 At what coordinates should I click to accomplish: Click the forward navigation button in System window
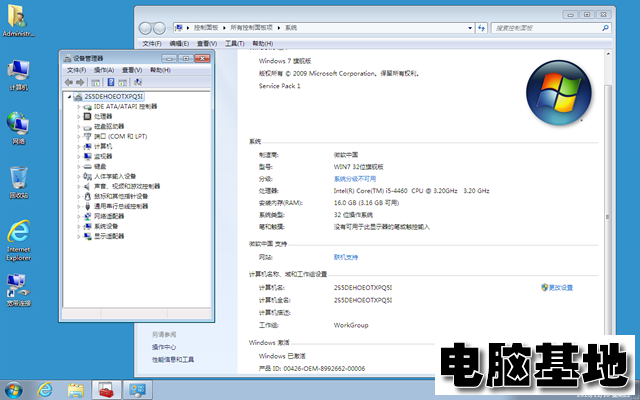(x=159, y=28)
